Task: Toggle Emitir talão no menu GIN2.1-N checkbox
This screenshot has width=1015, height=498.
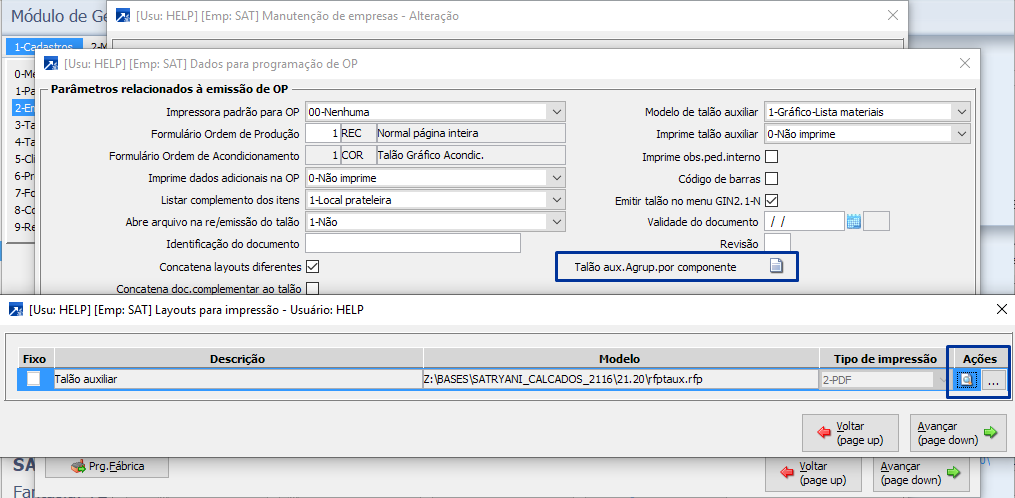Action: [x=771, y=200]
